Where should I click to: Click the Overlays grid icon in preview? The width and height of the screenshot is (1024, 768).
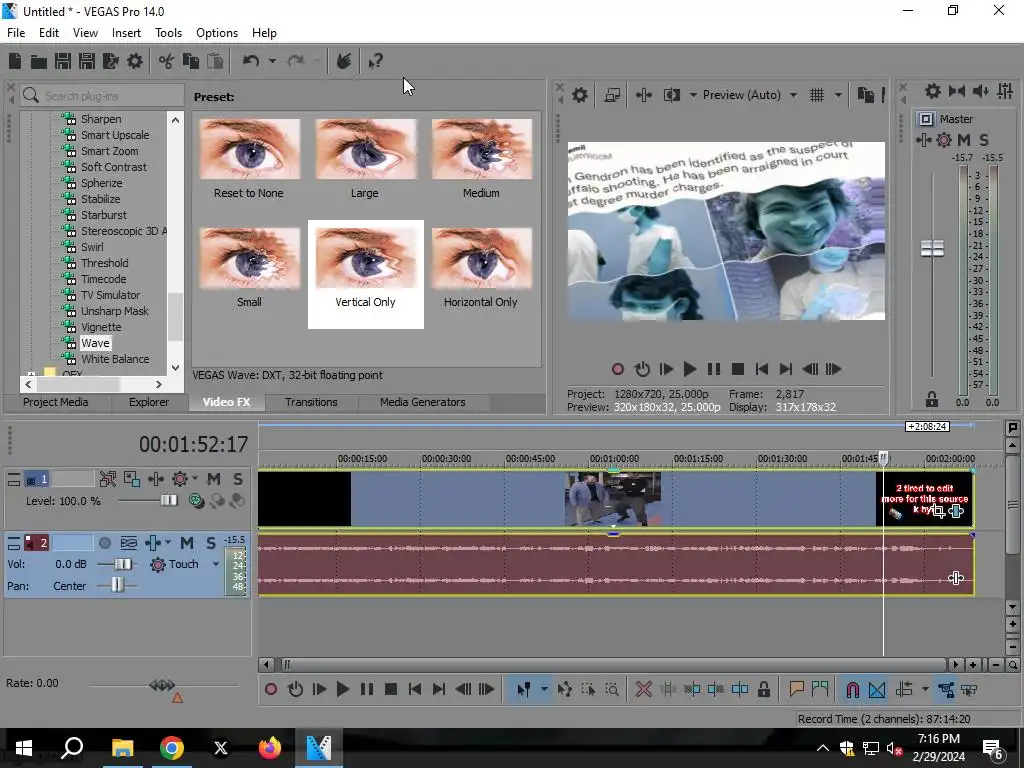[817, 95]
